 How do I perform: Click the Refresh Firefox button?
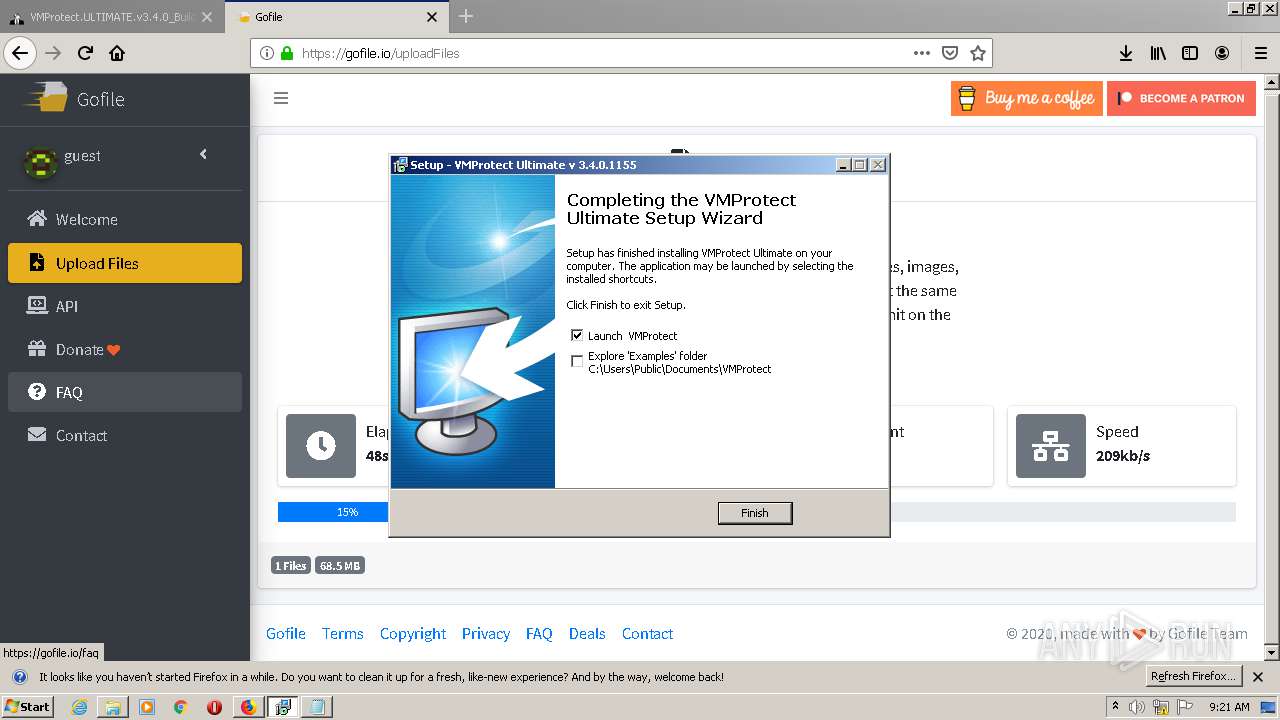tap(1193, 676)
